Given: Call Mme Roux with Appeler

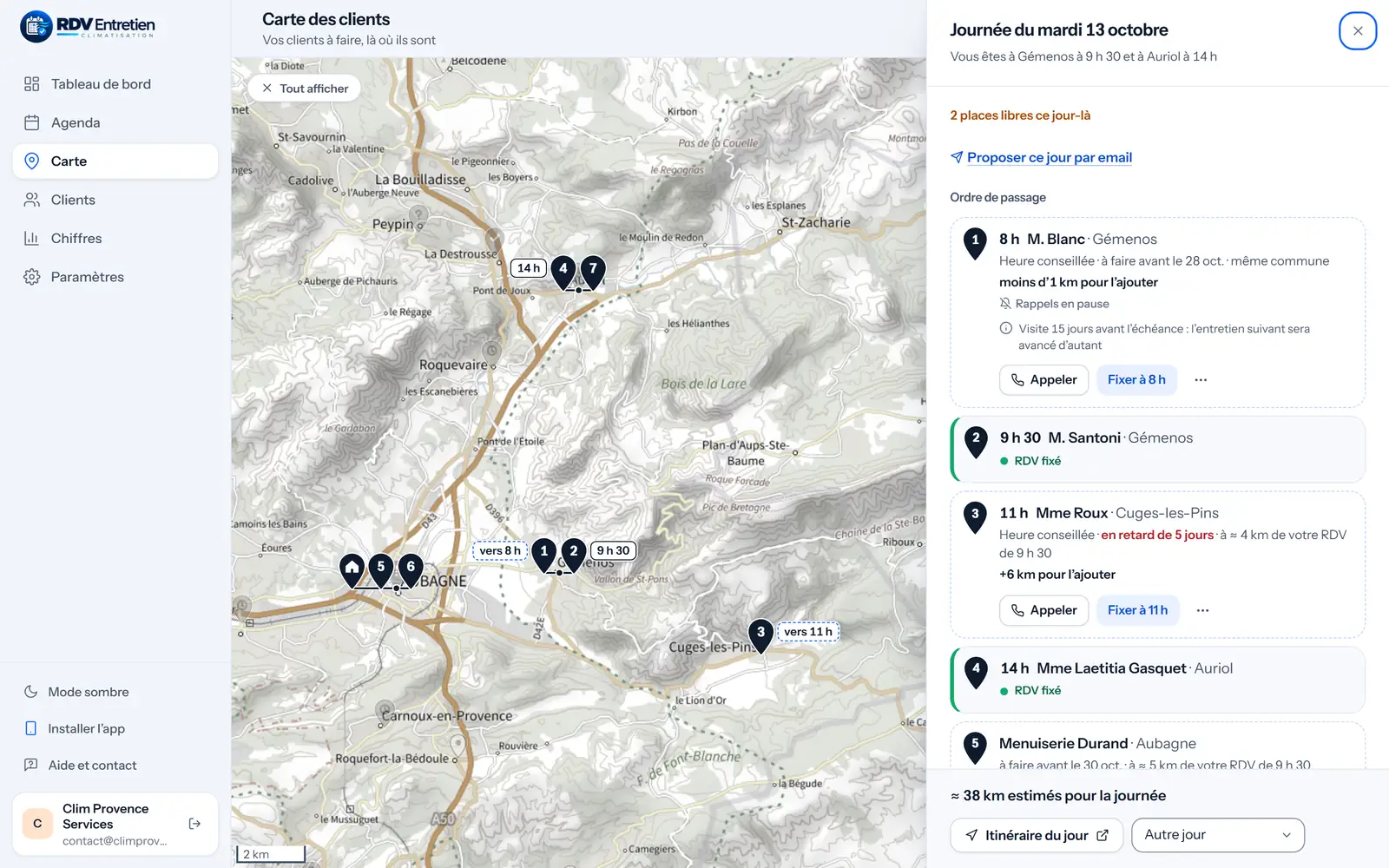Looking at the screenshot, I should coord(1043,610).
